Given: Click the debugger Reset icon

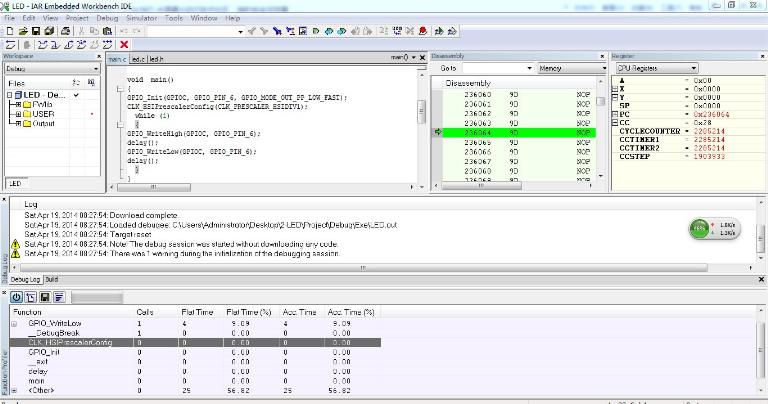Looking at the screenshot, I should (10, 45).
